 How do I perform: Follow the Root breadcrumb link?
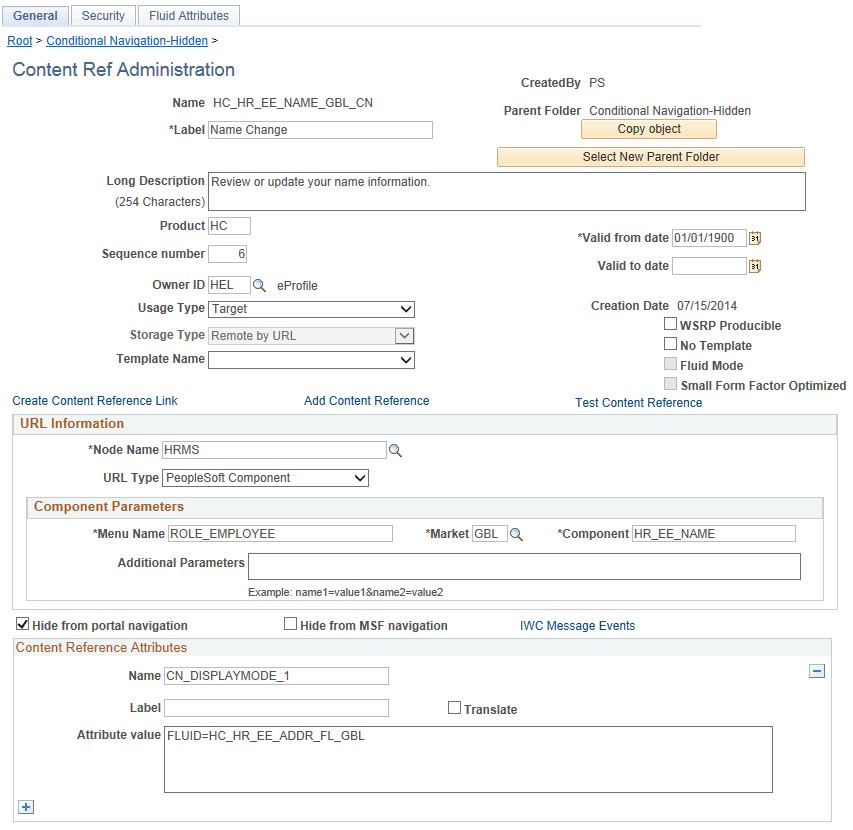click(19, 41)
